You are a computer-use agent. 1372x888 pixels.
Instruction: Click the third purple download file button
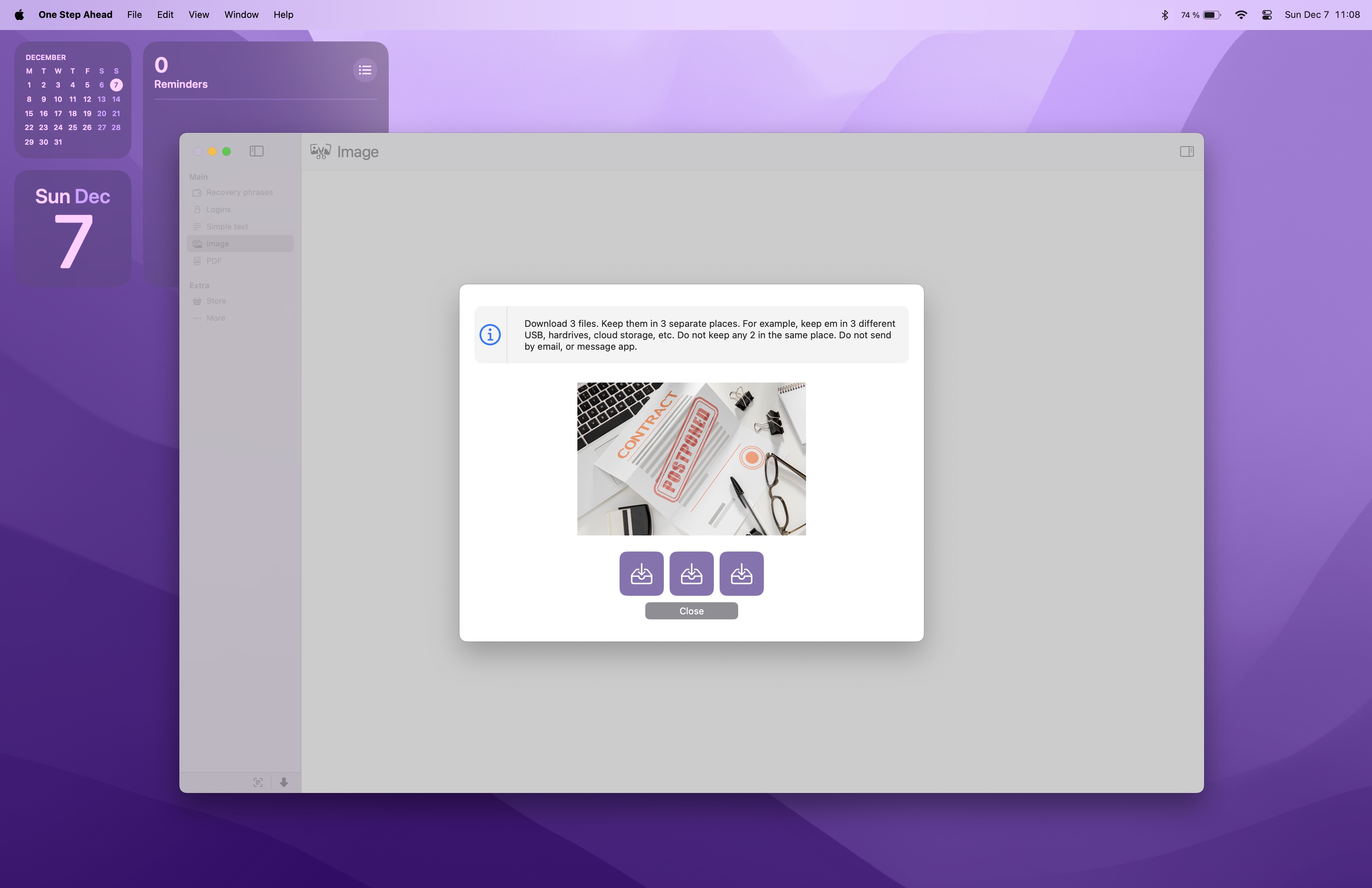(741, 573)
